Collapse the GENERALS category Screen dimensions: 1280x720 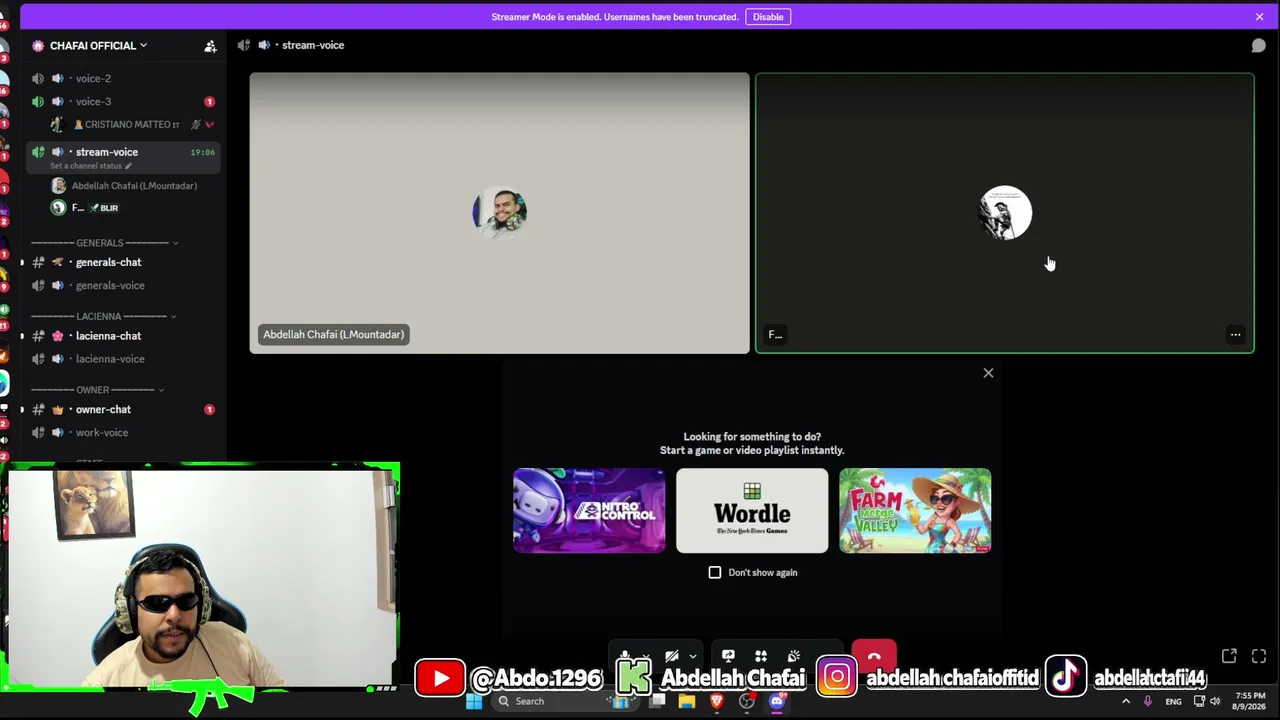coord(104,243)
